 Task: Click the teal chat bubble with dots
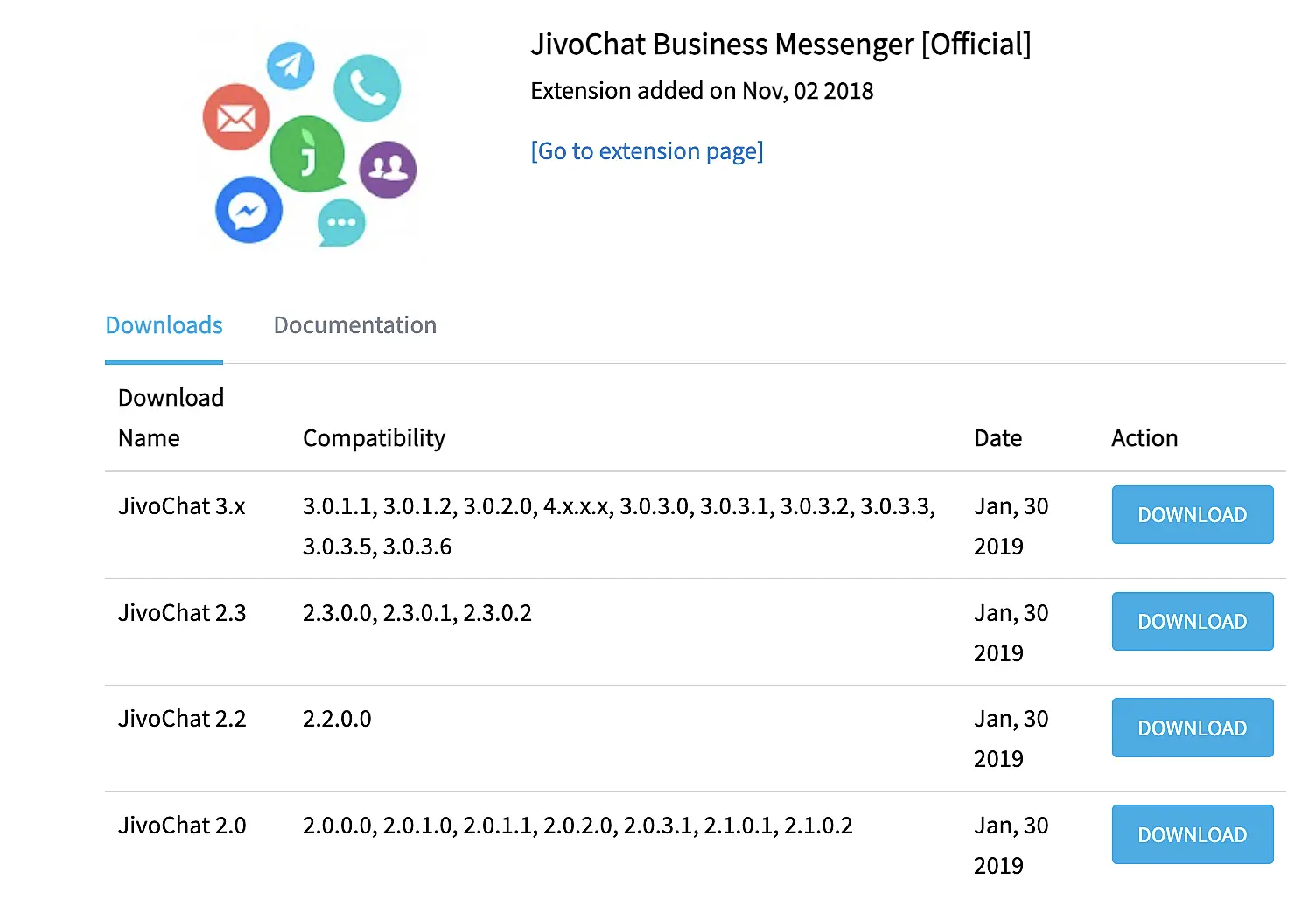point(341,222)
